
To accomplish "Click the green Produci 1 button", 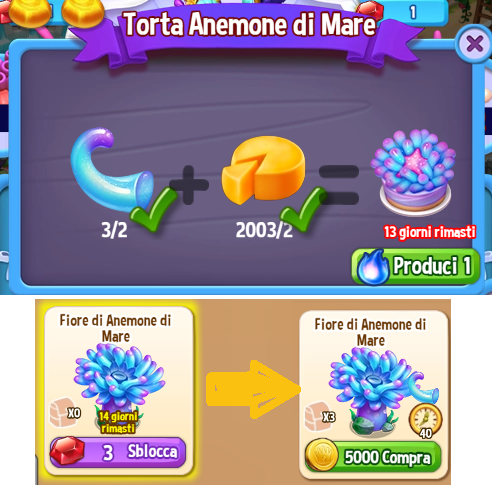I will point(416,267).
